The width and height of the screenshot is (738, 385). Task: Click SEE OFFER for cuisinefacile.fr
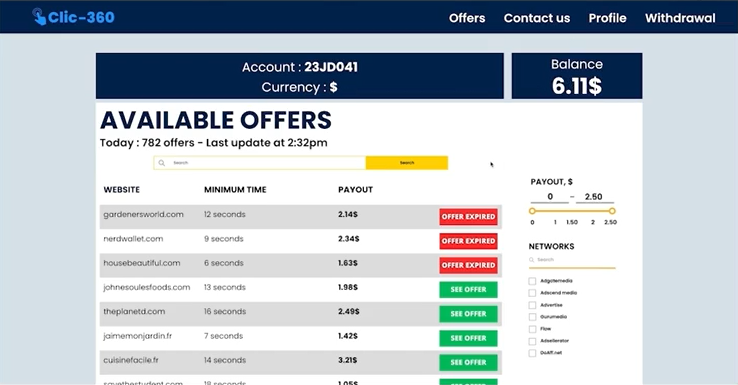tap(468, 362)
